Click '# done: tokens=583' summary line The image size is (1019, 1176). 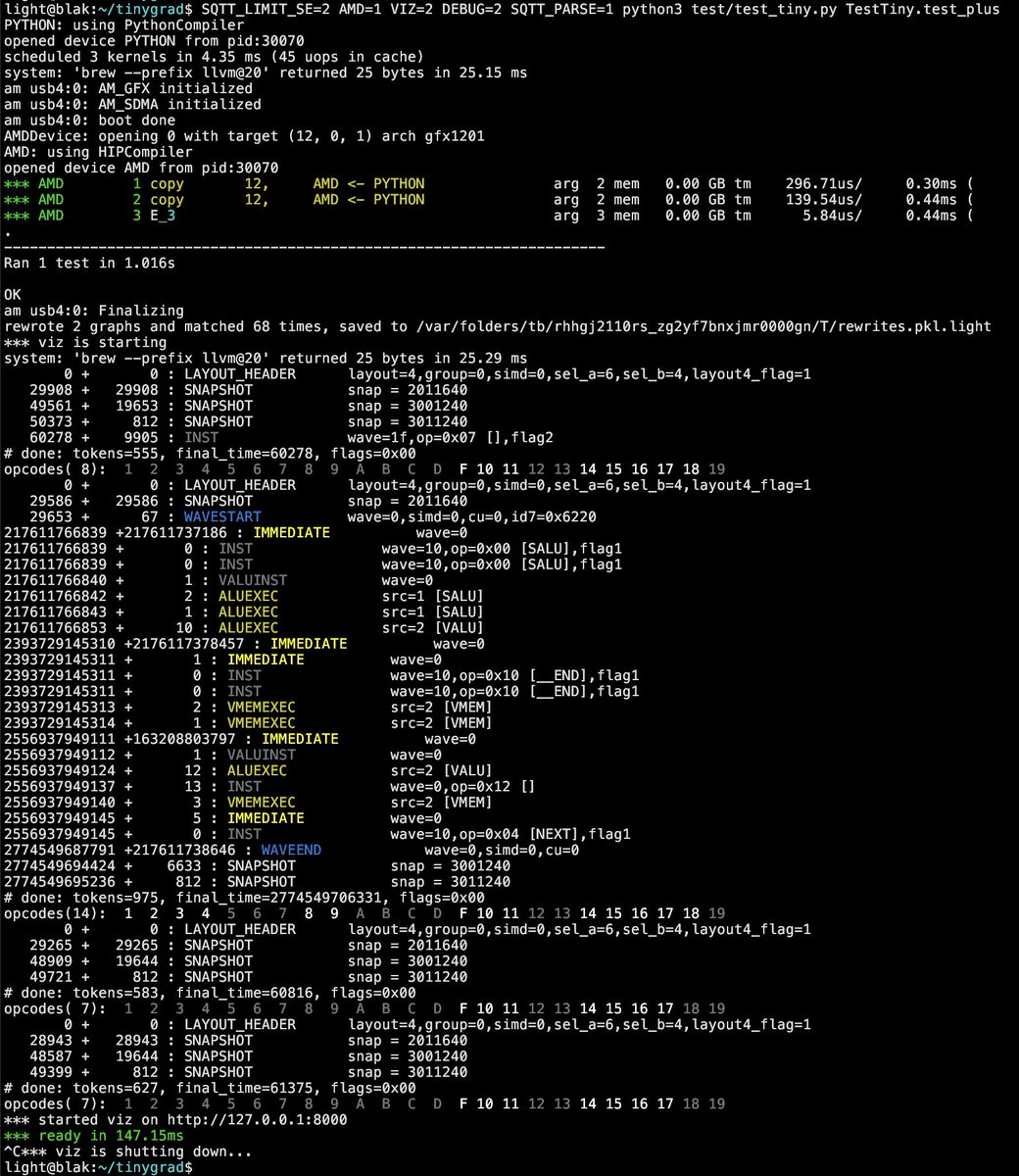click(x=210, y=993)
